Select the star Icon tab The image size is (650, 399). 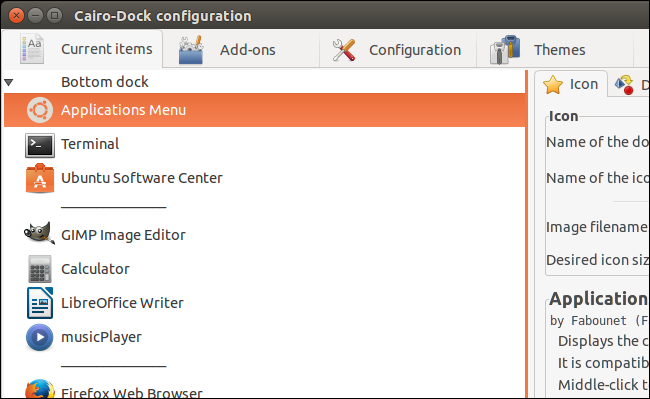pyautogui.click(x=571, y=84)
